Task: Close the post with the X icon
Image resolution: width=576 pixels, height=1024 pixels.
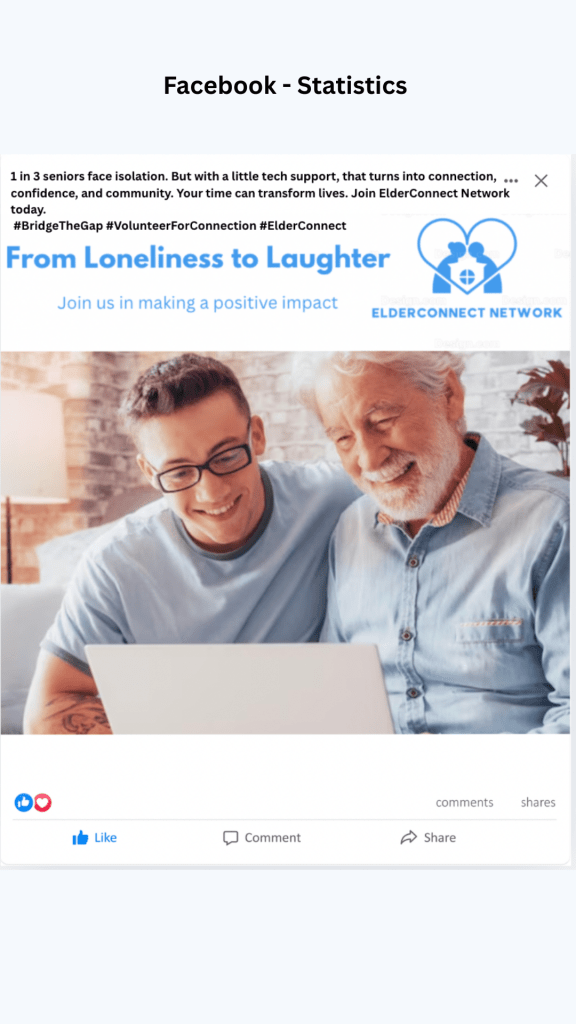Action: click(x=541, y=181)
